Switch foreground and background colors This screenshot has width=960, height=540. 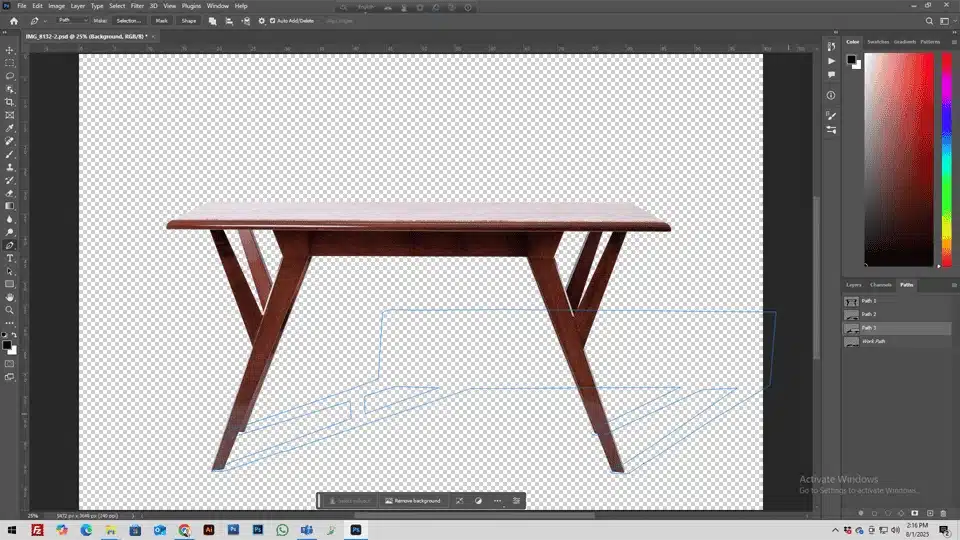tap(14, 336)
